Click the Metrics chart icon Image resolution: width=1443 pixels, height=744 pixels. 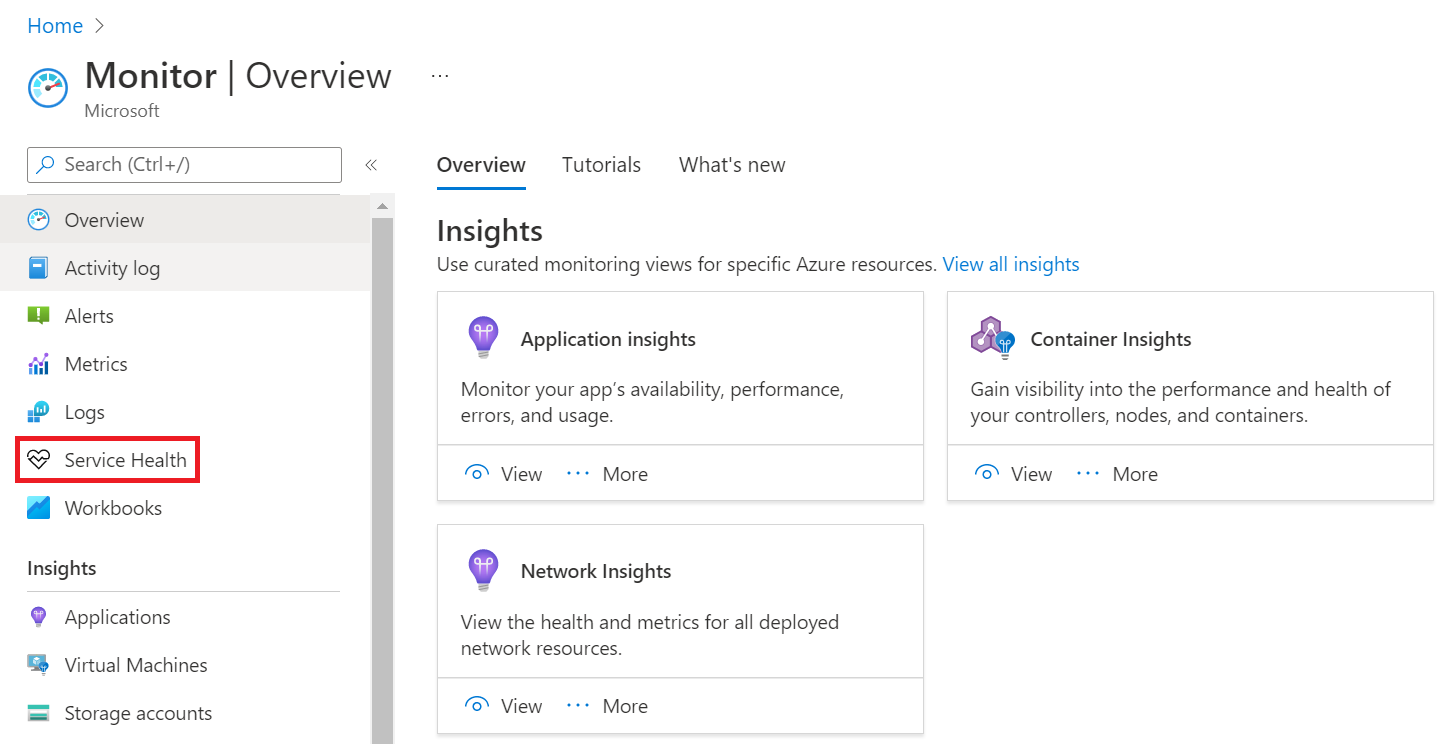(x=39, y=364)
